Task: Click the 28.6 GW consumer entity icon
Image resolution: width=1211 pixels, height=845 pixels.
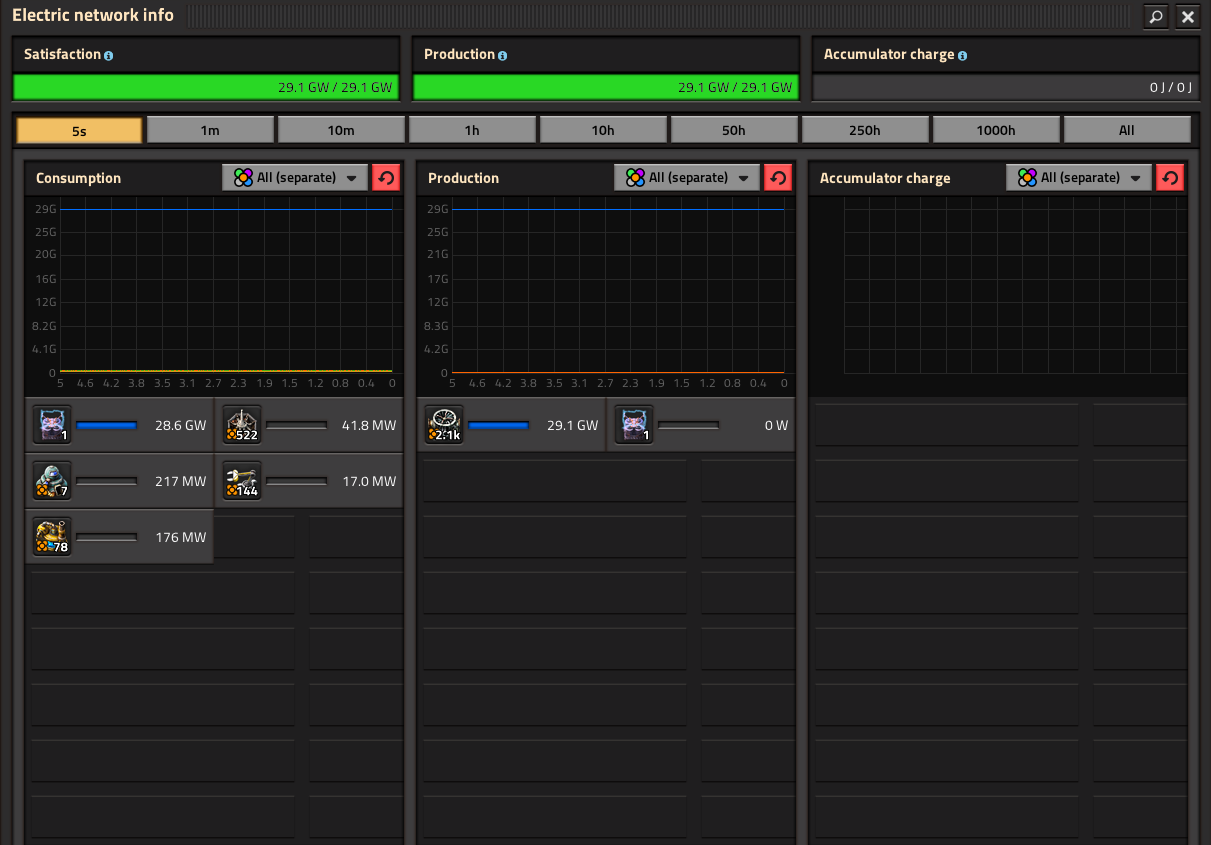Action: tap(52, 425)
